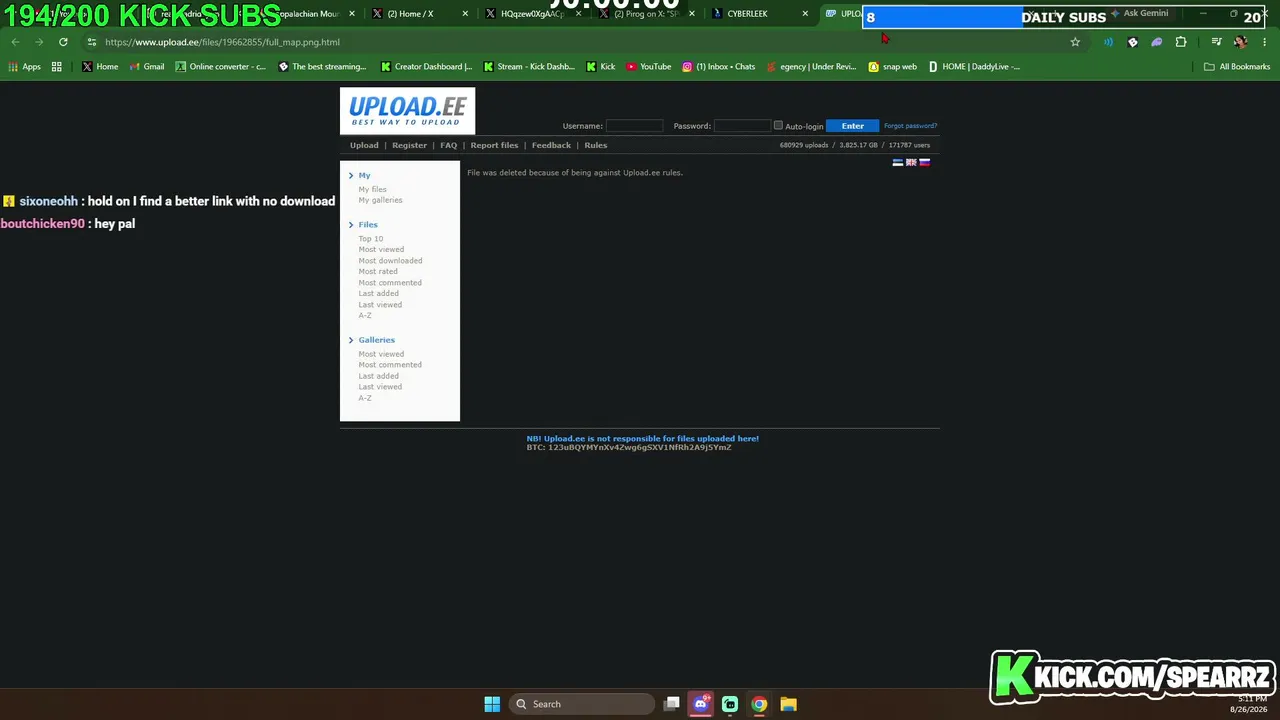Close the Home / X tab
The height and width of the screenshot is (720, 1280).
coord(466,14)
